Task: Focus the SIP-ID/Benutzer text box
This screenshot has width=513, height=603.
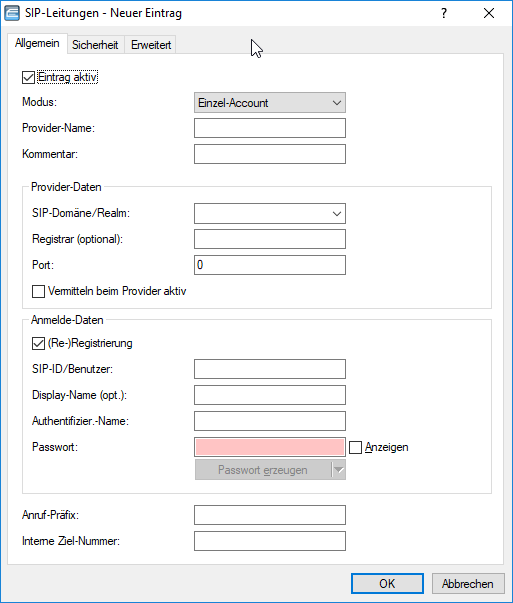Action: pos(270,369)
